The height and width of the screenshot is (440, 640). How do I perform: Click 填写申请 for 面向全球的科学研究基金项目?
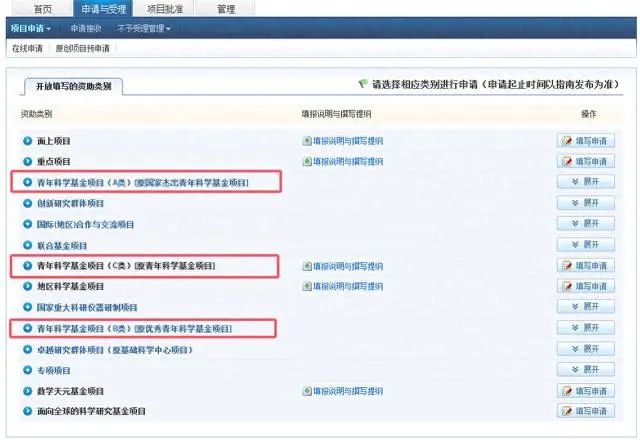click(x=585, y=411)
